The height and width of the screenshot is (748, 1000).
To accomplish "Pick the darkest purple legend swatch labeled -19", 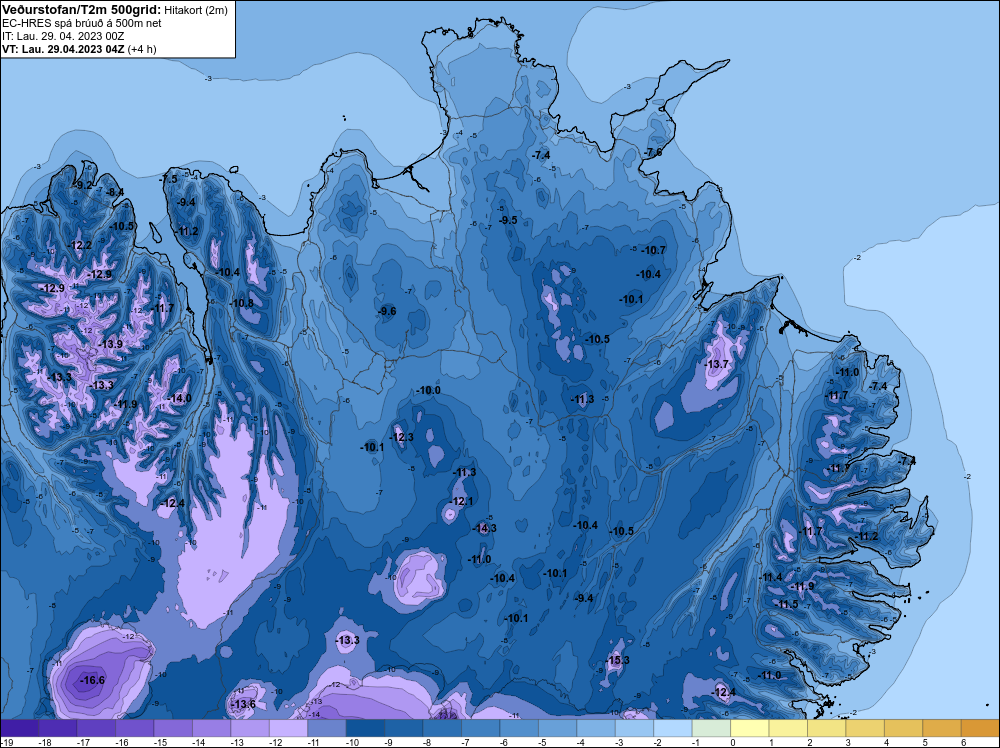I will [19, 728].
